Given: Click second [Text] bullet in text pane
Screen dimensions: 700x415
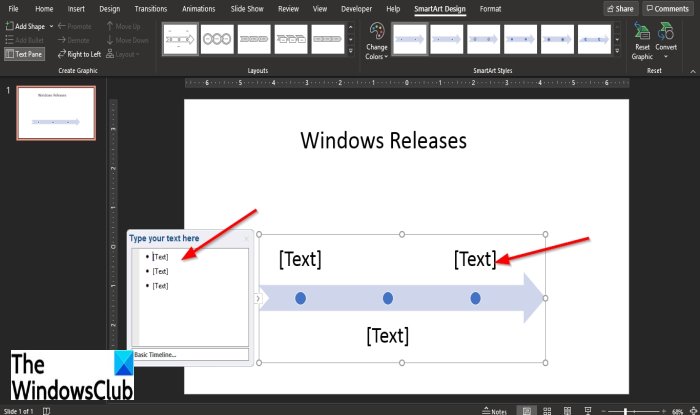Looking at the screenshot, I should click(x=160, y=271).
